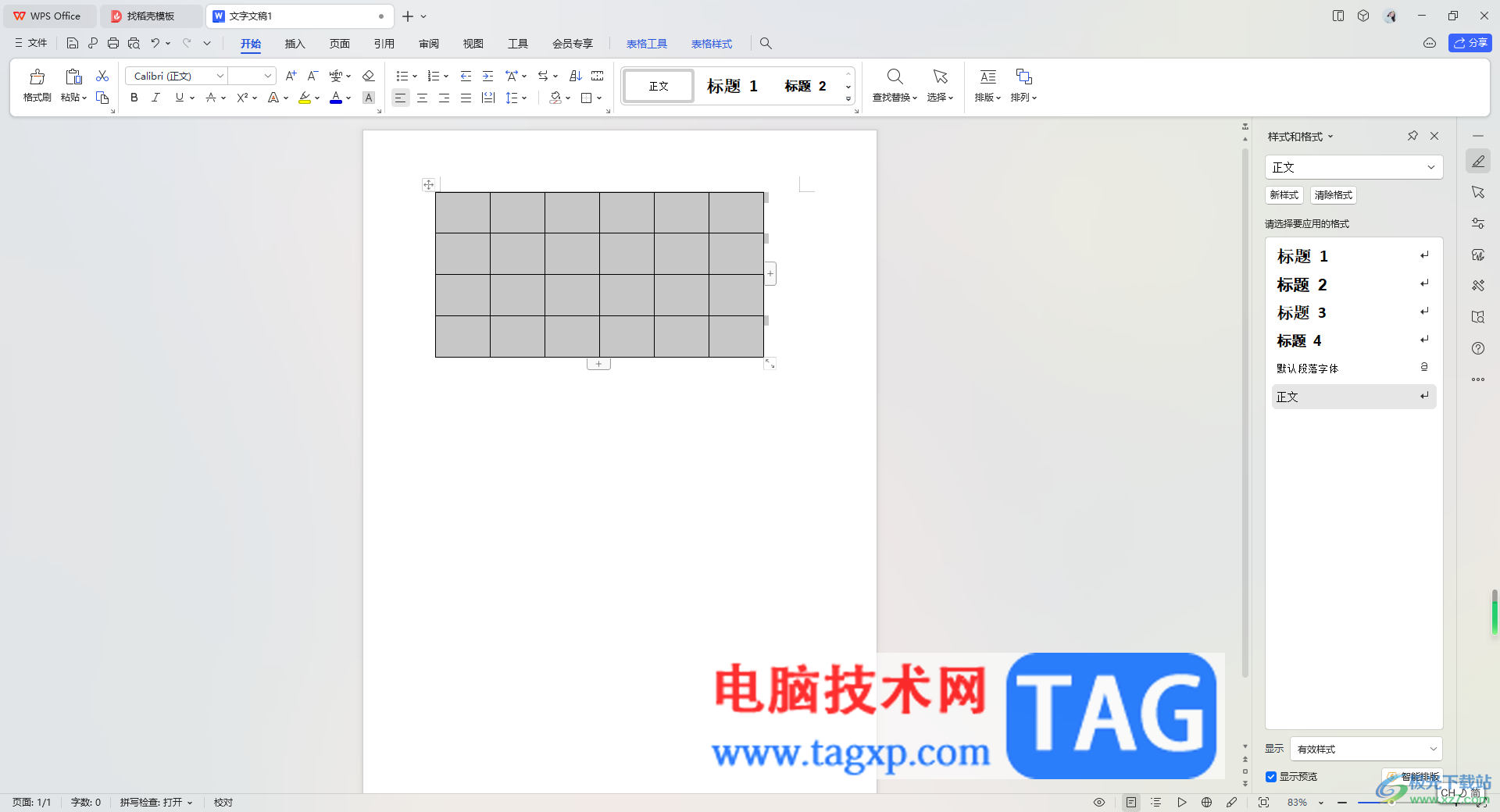Click the pencil styles icon in right sidebar

[x=1478, y=162]
